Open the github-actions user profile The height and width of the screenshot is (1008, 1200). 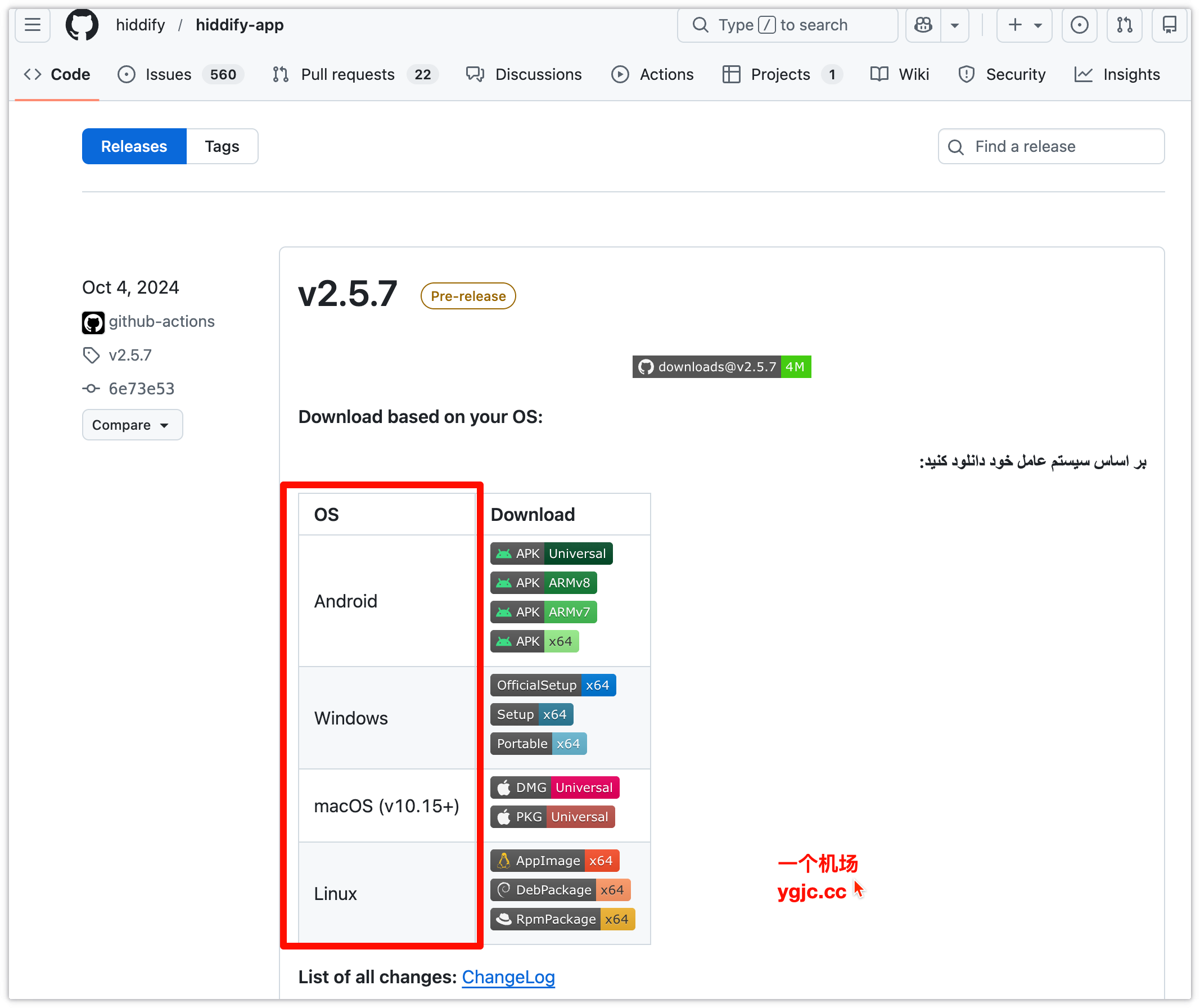point(162,321)
